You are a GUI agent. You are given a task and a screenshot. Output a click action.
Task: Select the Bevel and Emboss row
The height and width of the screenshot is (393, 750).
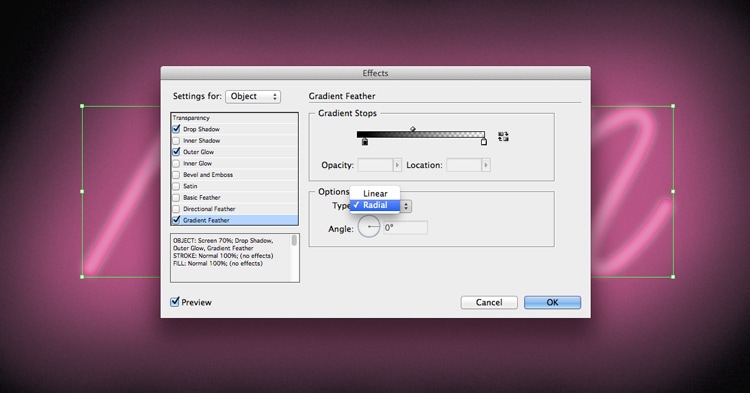[x=234, y=175]
